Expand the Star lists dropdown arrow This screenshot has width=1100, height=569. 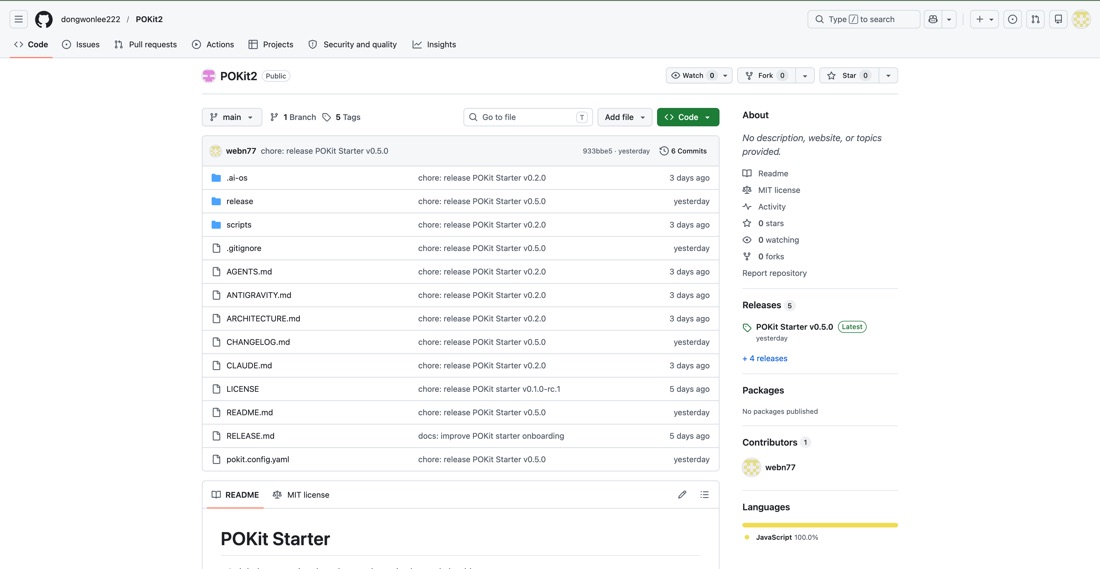(888, 76)
